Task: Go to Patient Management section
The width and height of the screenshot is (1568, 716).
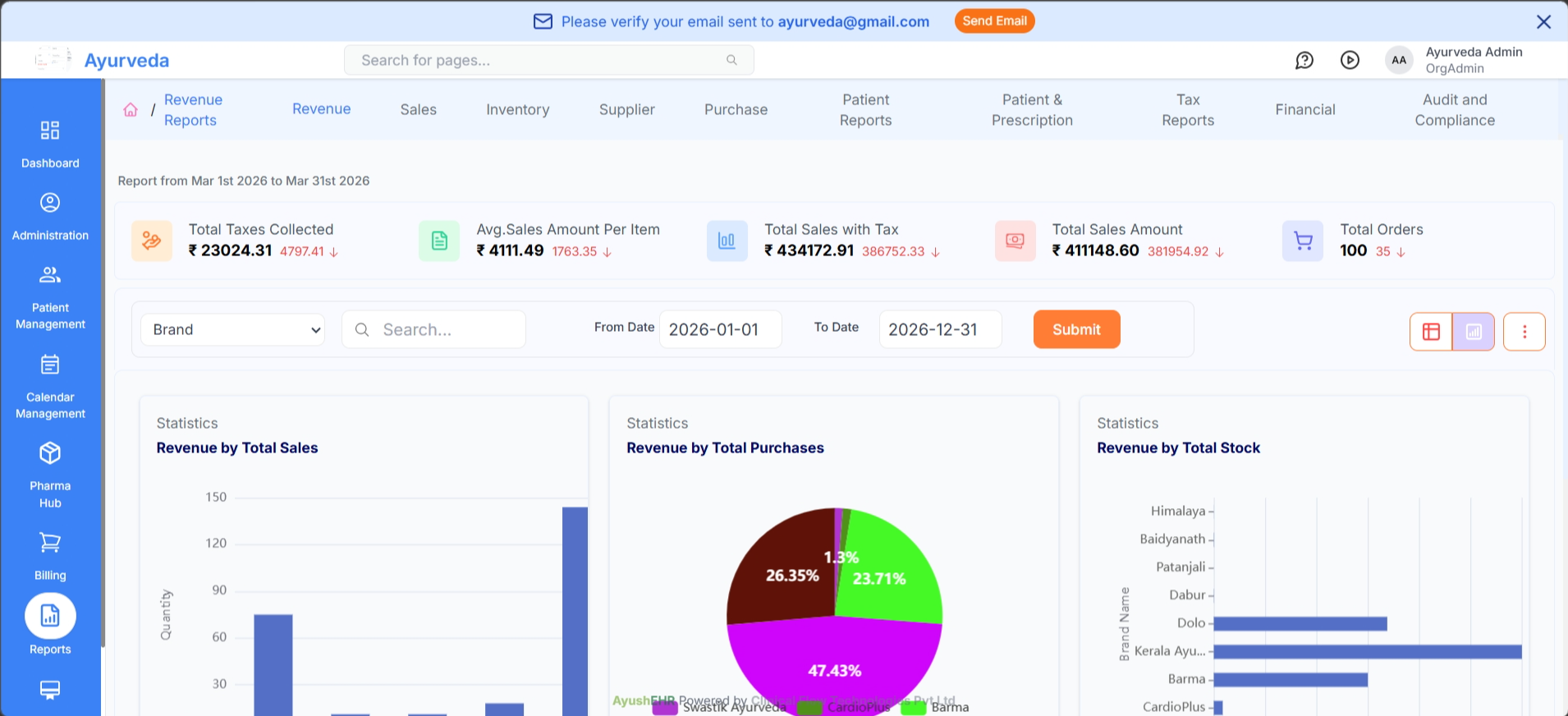Action: (50, 276)
